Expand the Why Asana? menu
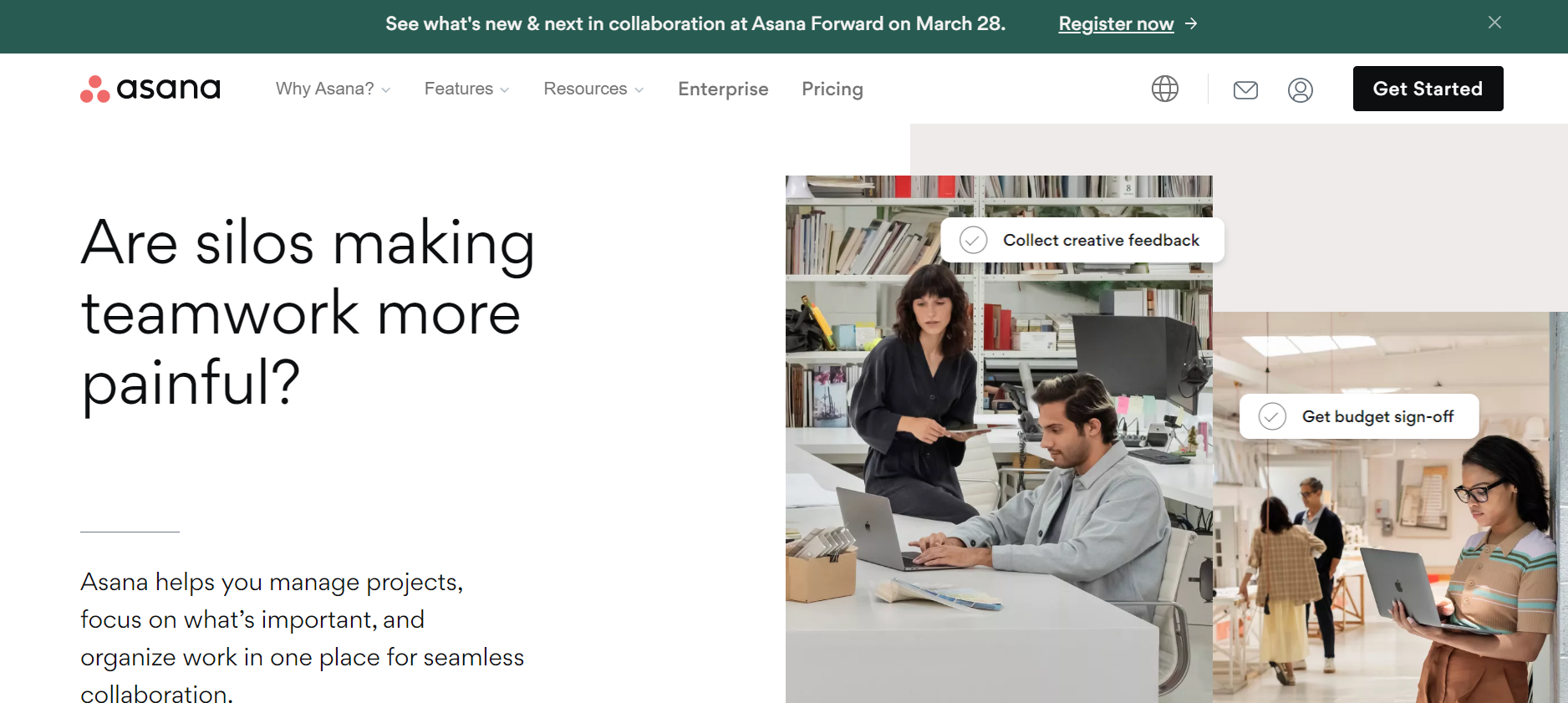 [333, 89]
